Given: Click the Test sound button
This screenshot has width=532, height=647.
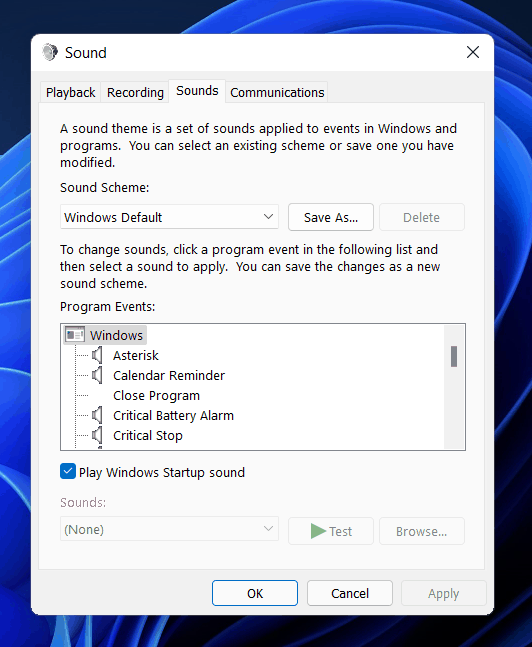Looking at the screenshot, I should click(331, 531).
